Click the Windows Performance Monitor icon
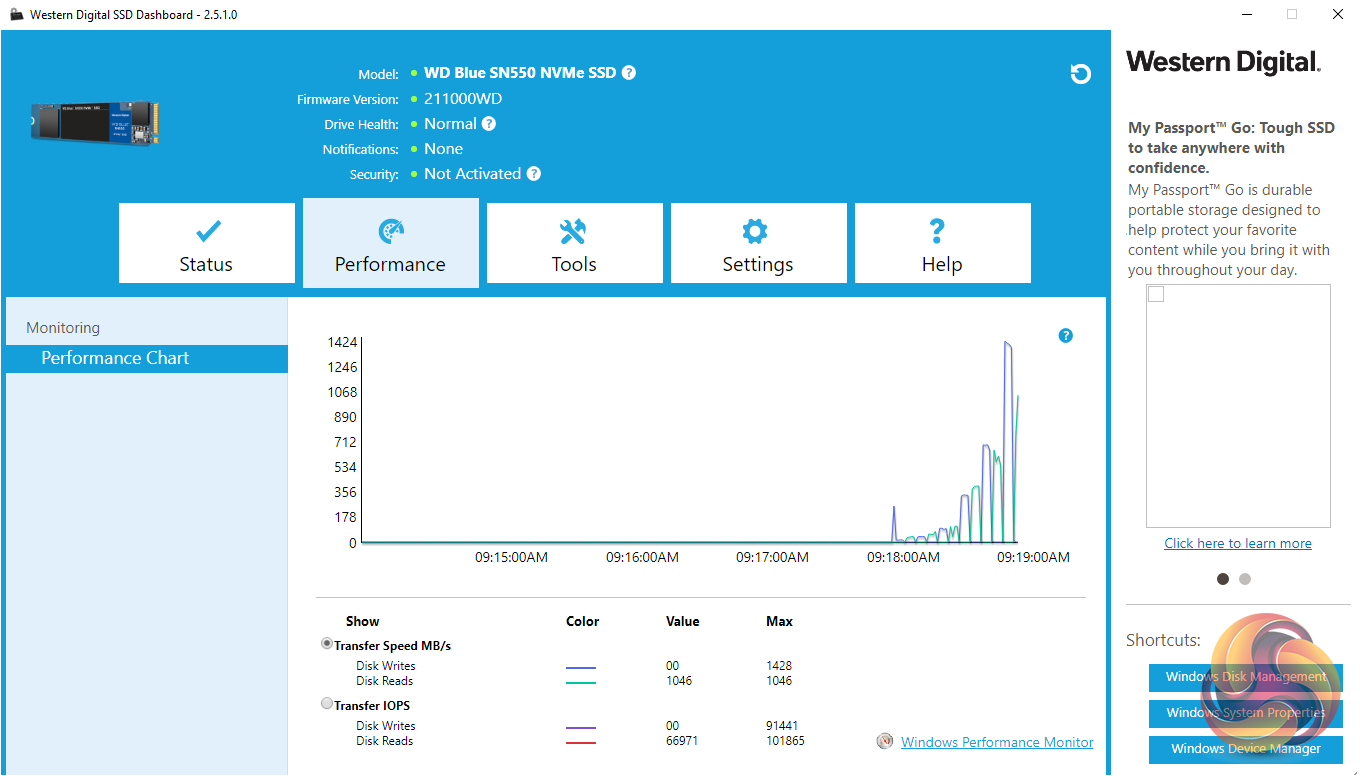This screenshot has height=776, width=1360. [884, 742]
